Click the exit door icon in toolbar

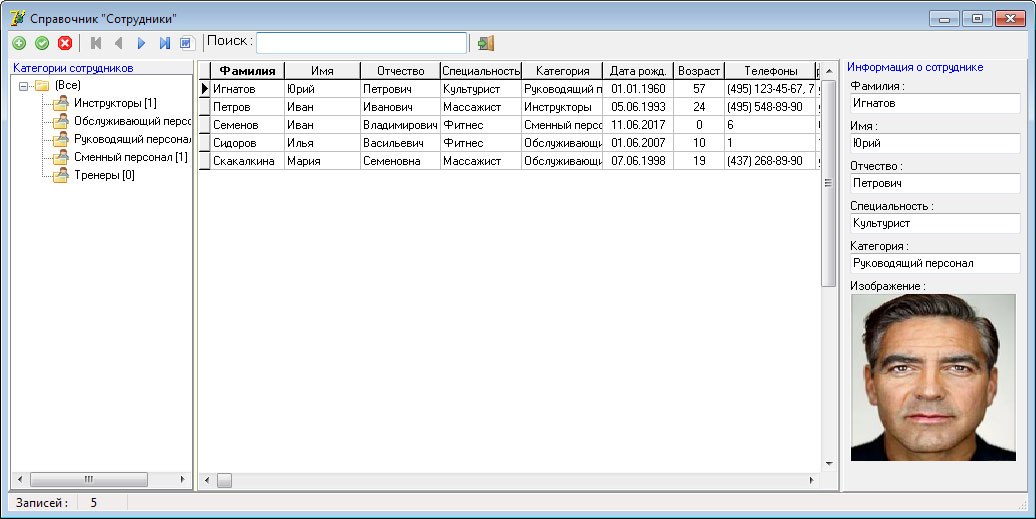(x=486, y=43)
